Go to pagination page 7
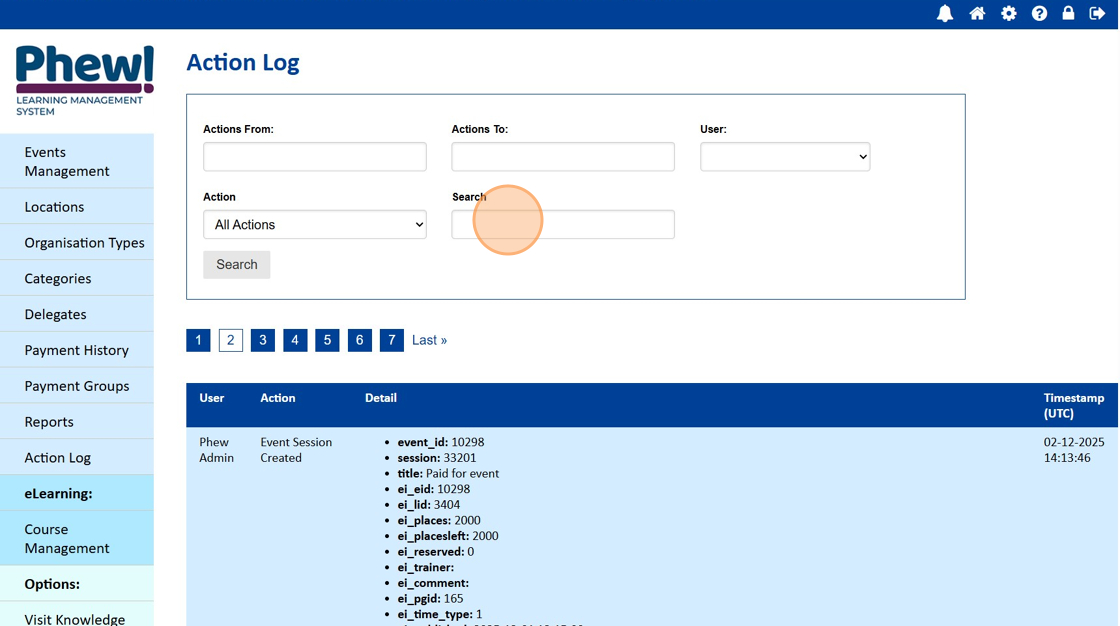1120x626 pixels. (391, 340)
